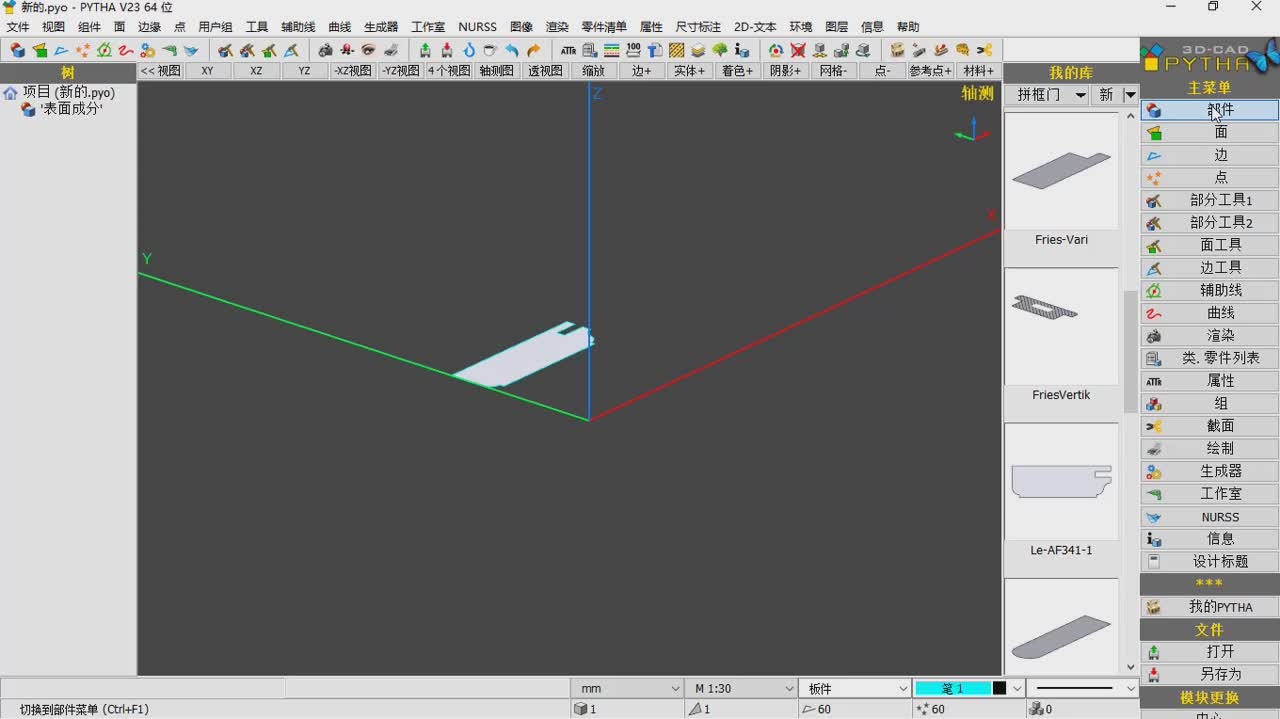Click the layers stack toolbar icon
The image size is (1280, 719).
point(698,50)
